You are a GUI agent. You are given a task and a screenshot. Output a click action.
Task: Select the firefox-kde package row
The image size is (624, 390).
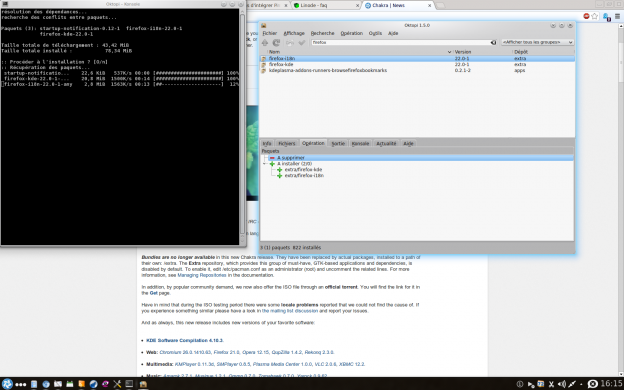coord(417,64)
